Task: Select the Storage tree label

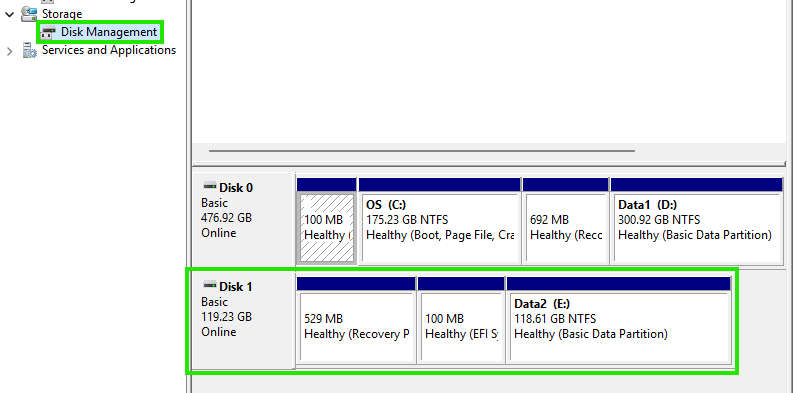Action: click(62, 14)
